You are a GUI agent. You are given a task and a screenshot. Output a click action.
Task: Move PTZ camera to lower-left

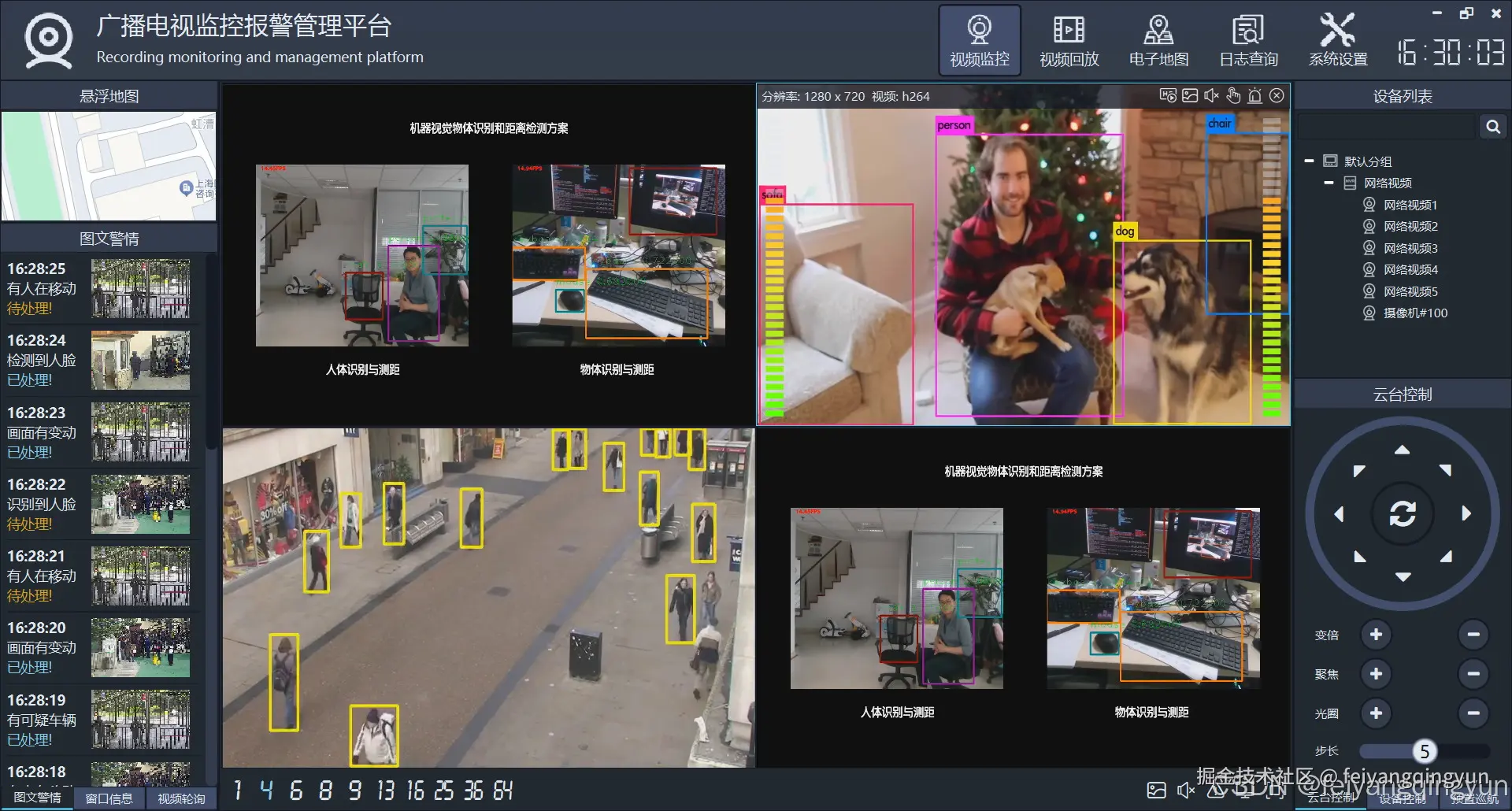pyautogui.click(x=1359, y=556)
